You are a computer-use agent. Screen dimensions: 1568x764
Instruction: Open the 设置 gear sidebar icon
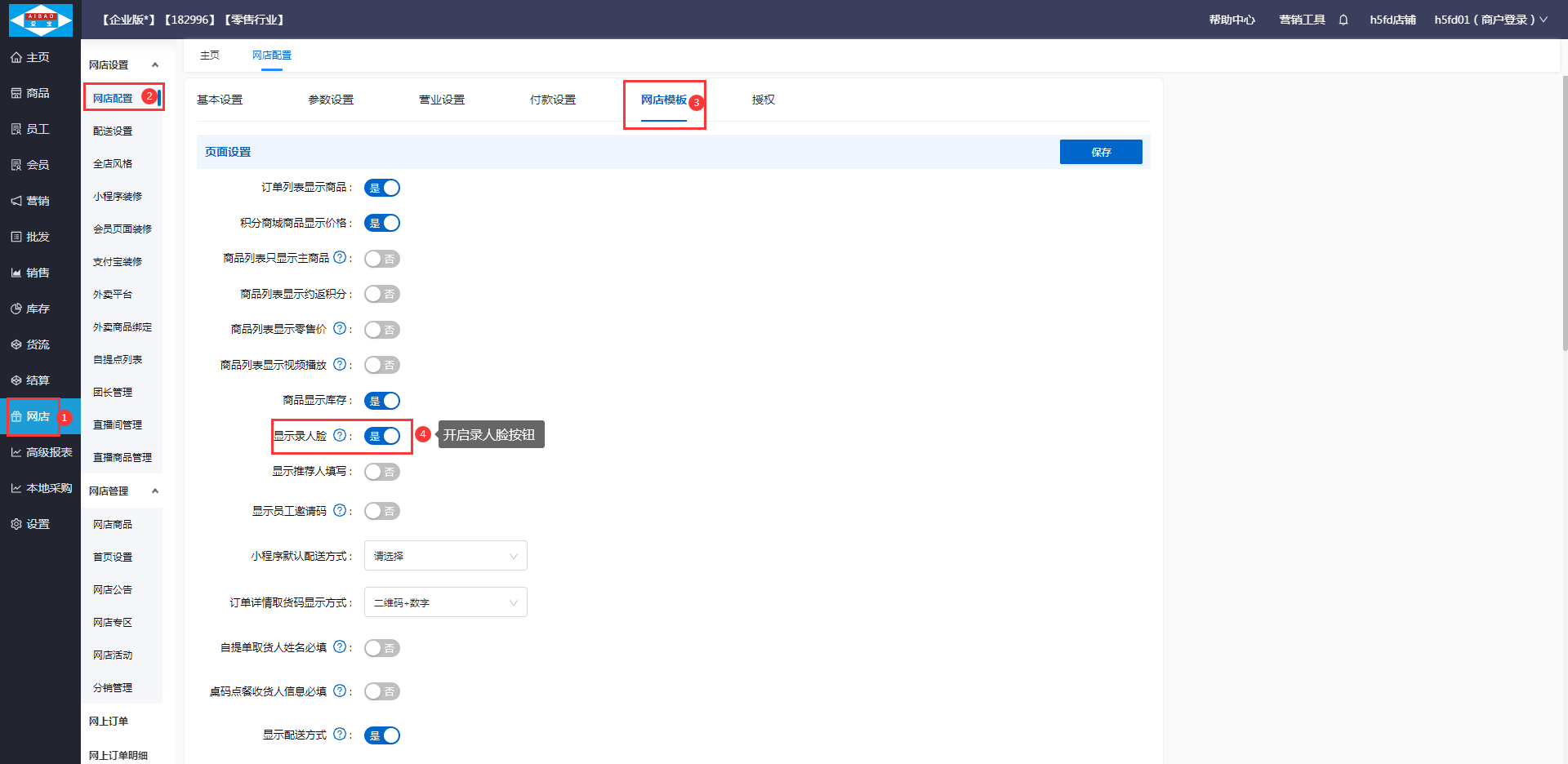pyautogui.click(x=16, y=524)
